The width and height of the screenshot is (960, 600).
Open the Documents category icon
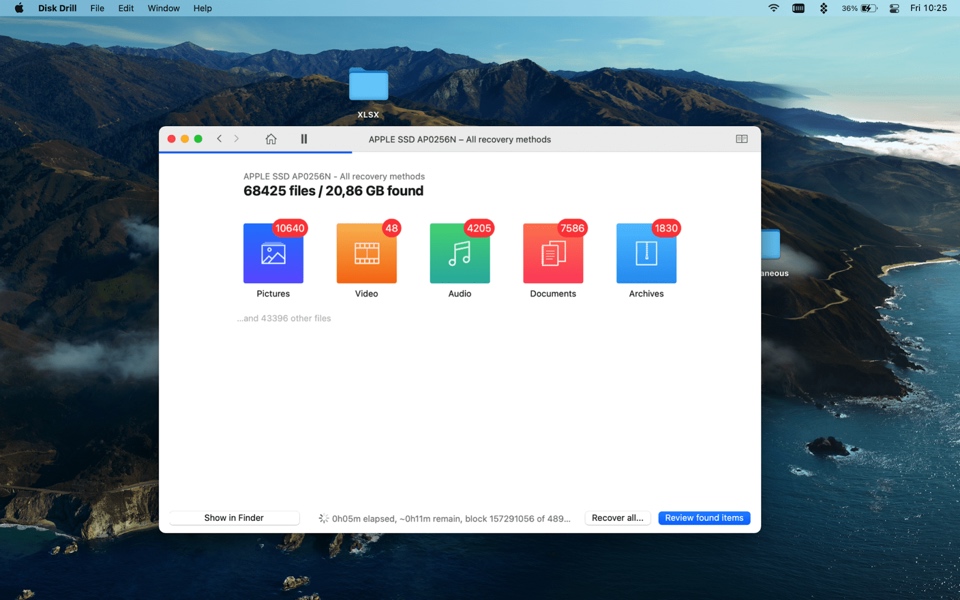(x=553, y=253)
